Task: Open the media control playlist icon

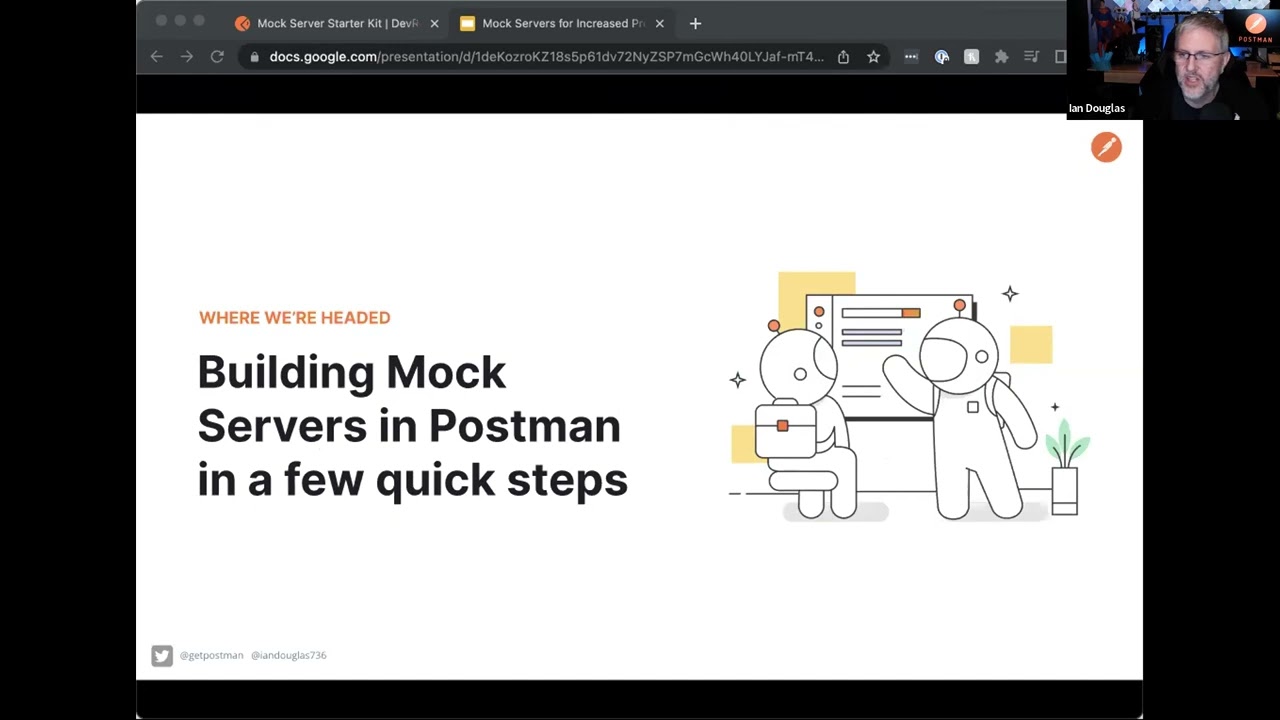Action: click(x=1031, y=57)
